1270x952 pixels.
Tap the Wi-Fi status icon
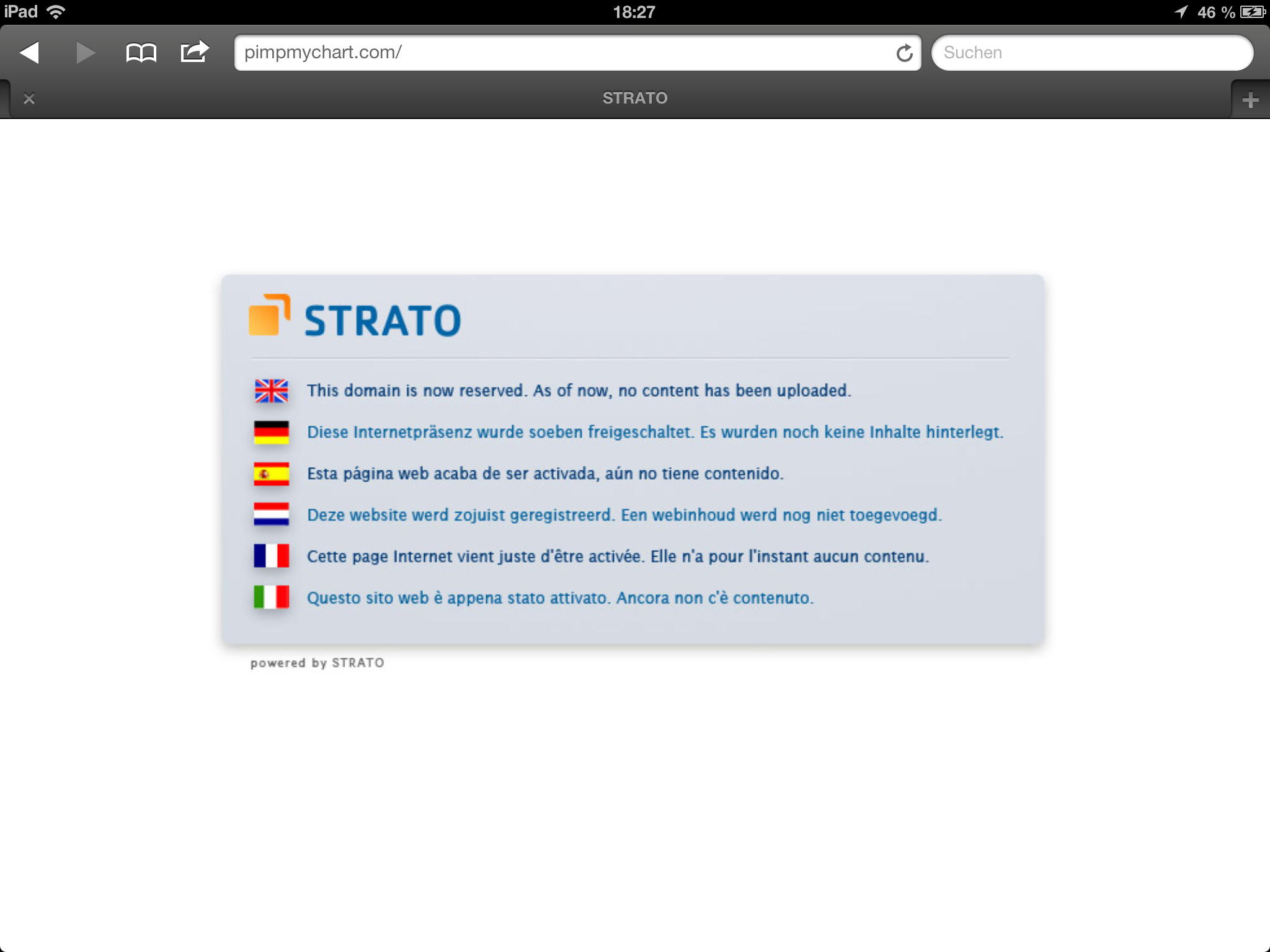pos(56,12)
